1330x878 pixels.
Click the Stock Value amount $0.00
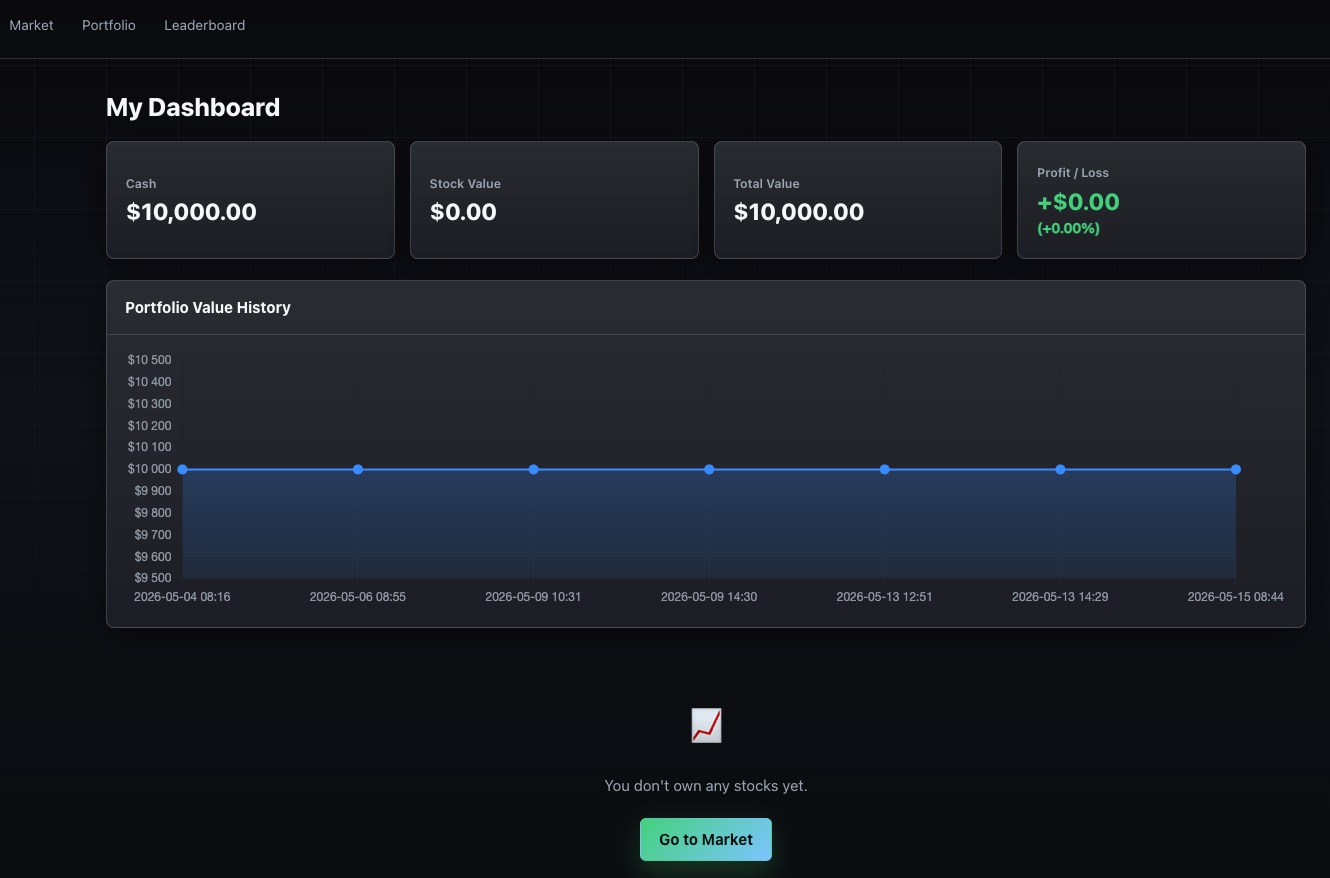[463, 212]
